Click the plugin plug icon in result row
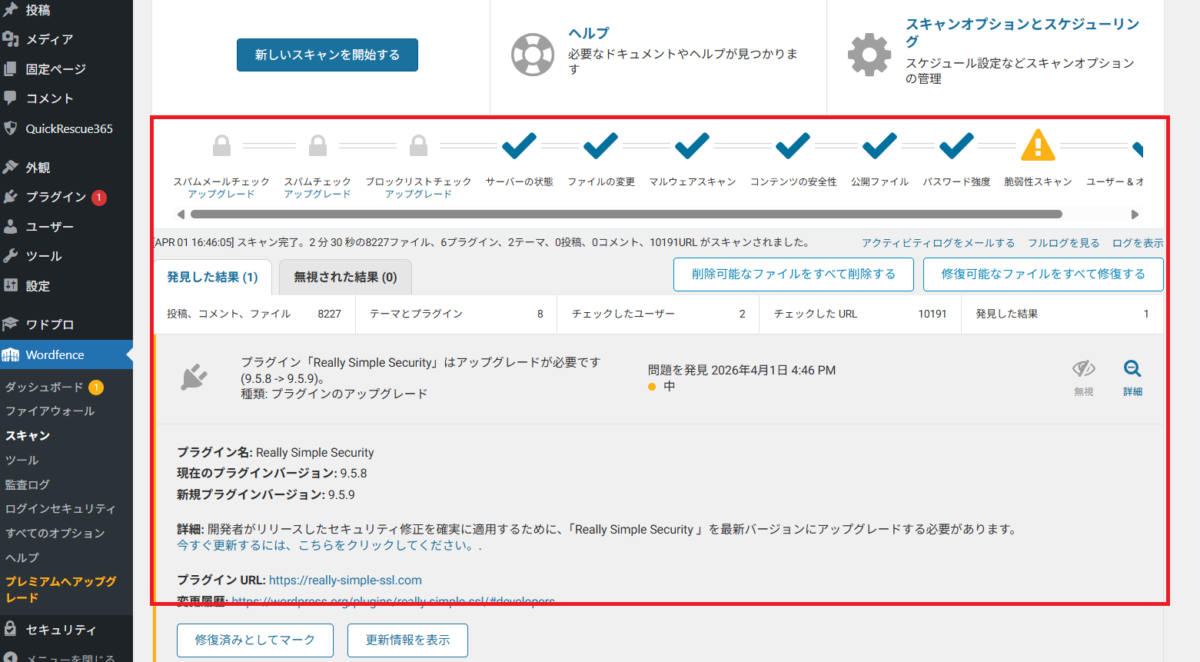The image size is (1200, 662). [x=195, y=376]
